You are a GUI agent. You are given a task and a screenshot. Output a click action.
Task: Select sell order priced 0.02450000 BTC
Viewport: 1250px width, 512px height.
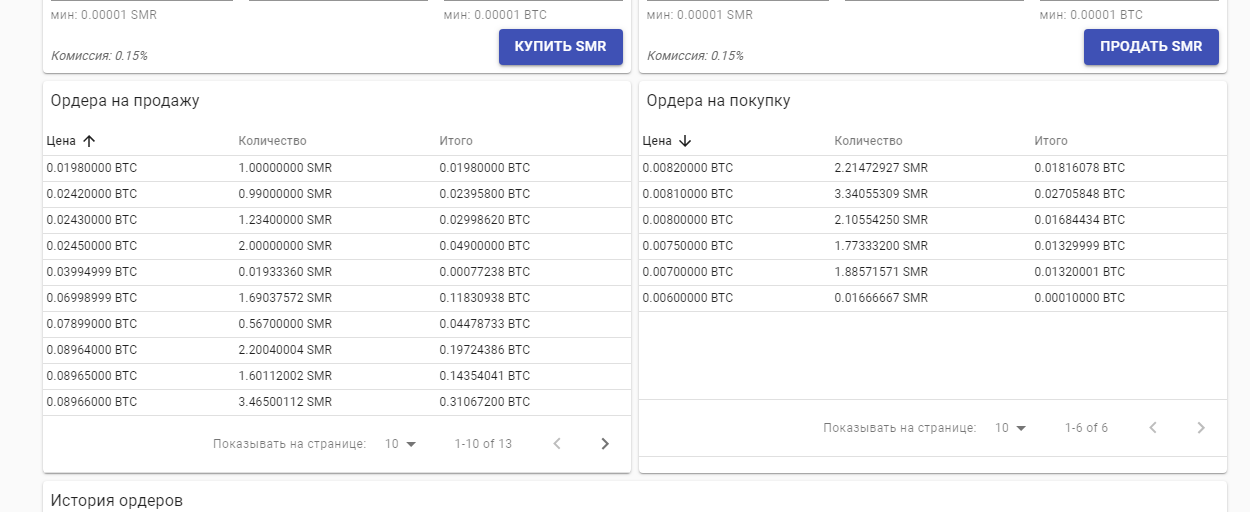point(337,246)
